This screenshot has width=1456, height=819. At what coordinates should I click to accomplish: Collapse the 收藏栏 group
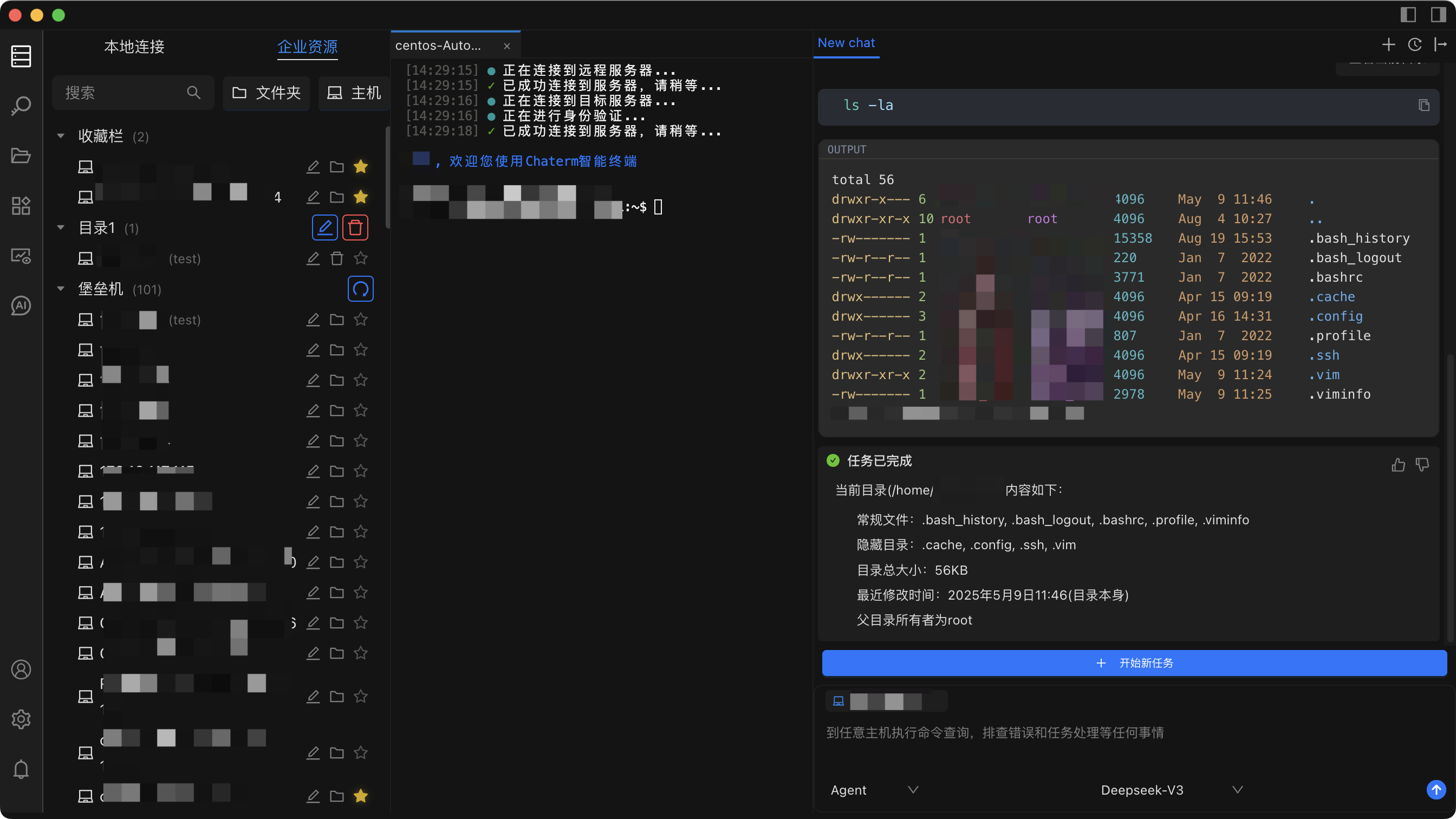tap(61, 136)
